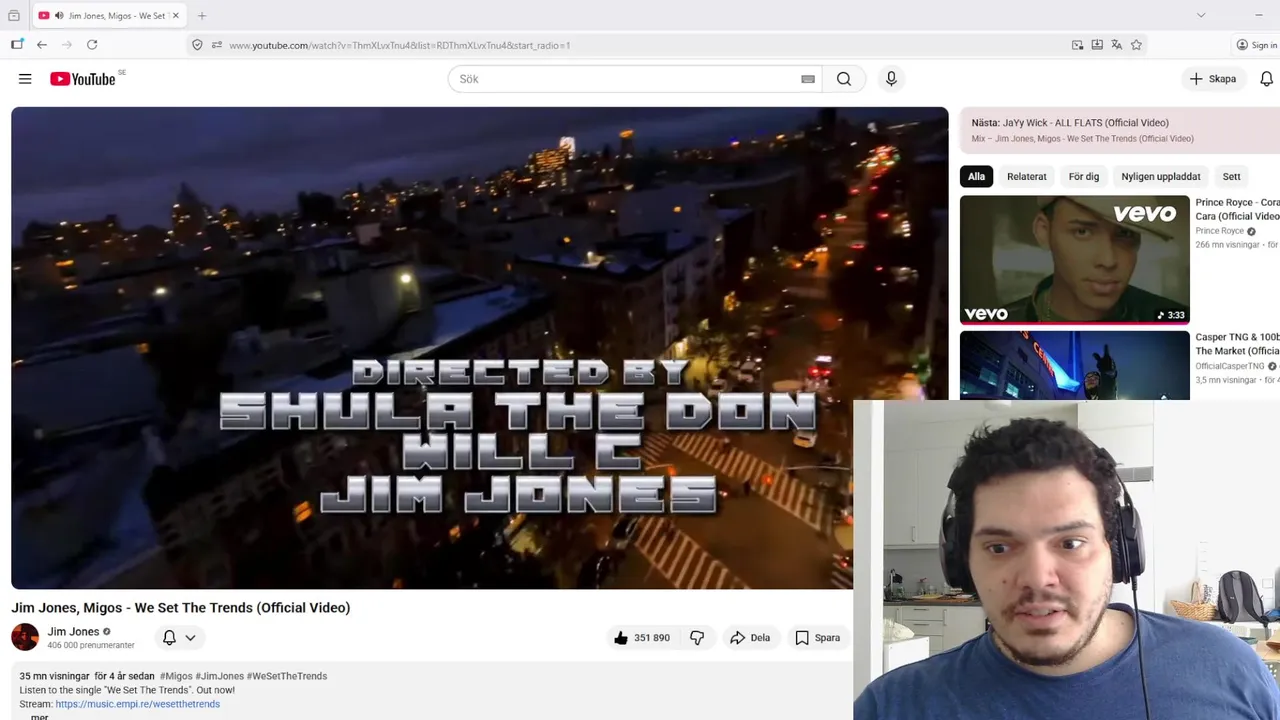Select the 'Sett' filter chip
This screenshot has height=720, width=1280.
coord(1231,177)
